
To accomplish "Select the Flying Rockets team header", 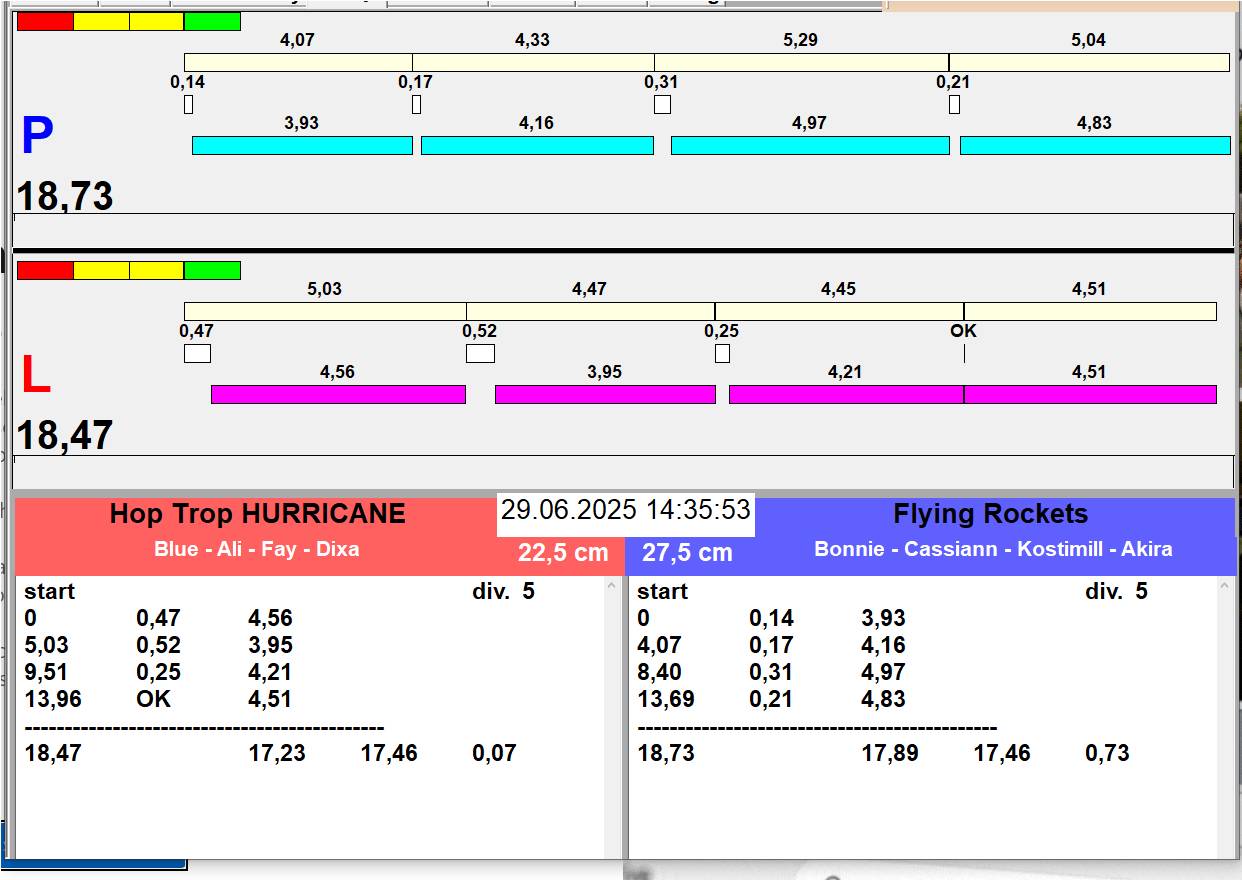I will pos(990,514).
